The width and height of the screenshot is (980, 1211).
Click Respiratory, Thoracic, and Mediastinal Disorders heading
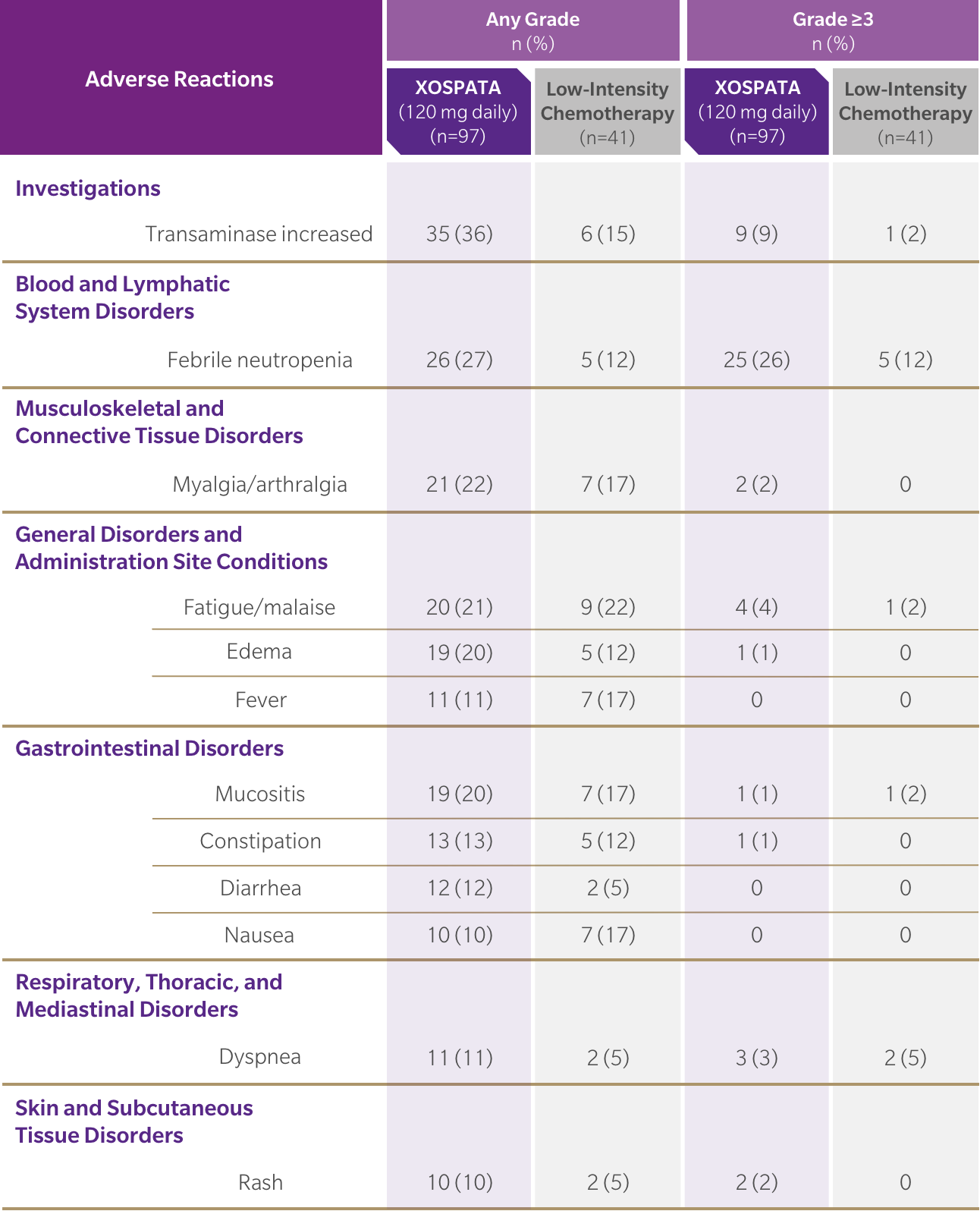[x=149, y=996]
